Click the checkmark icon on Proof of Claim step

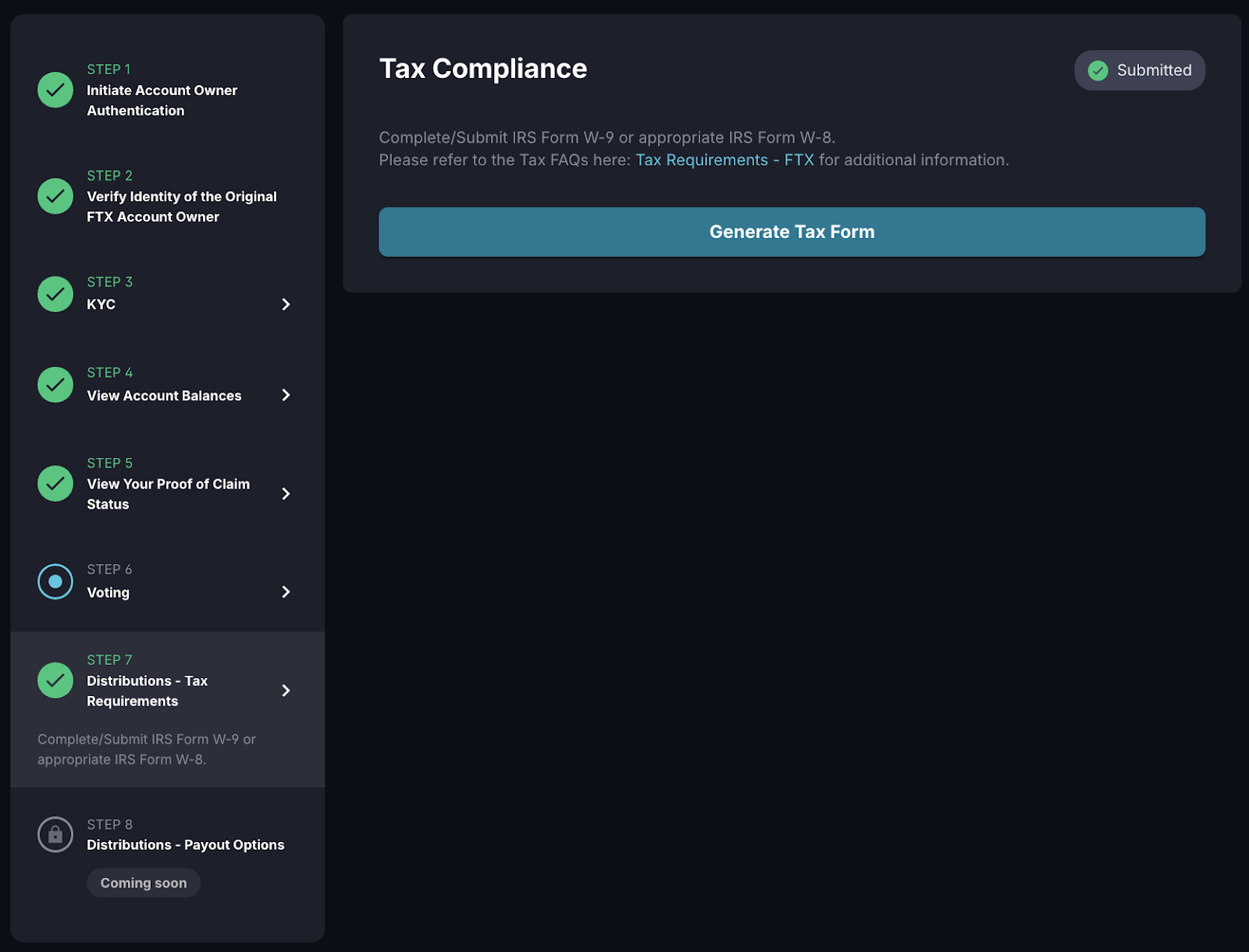tap(55, 483)
